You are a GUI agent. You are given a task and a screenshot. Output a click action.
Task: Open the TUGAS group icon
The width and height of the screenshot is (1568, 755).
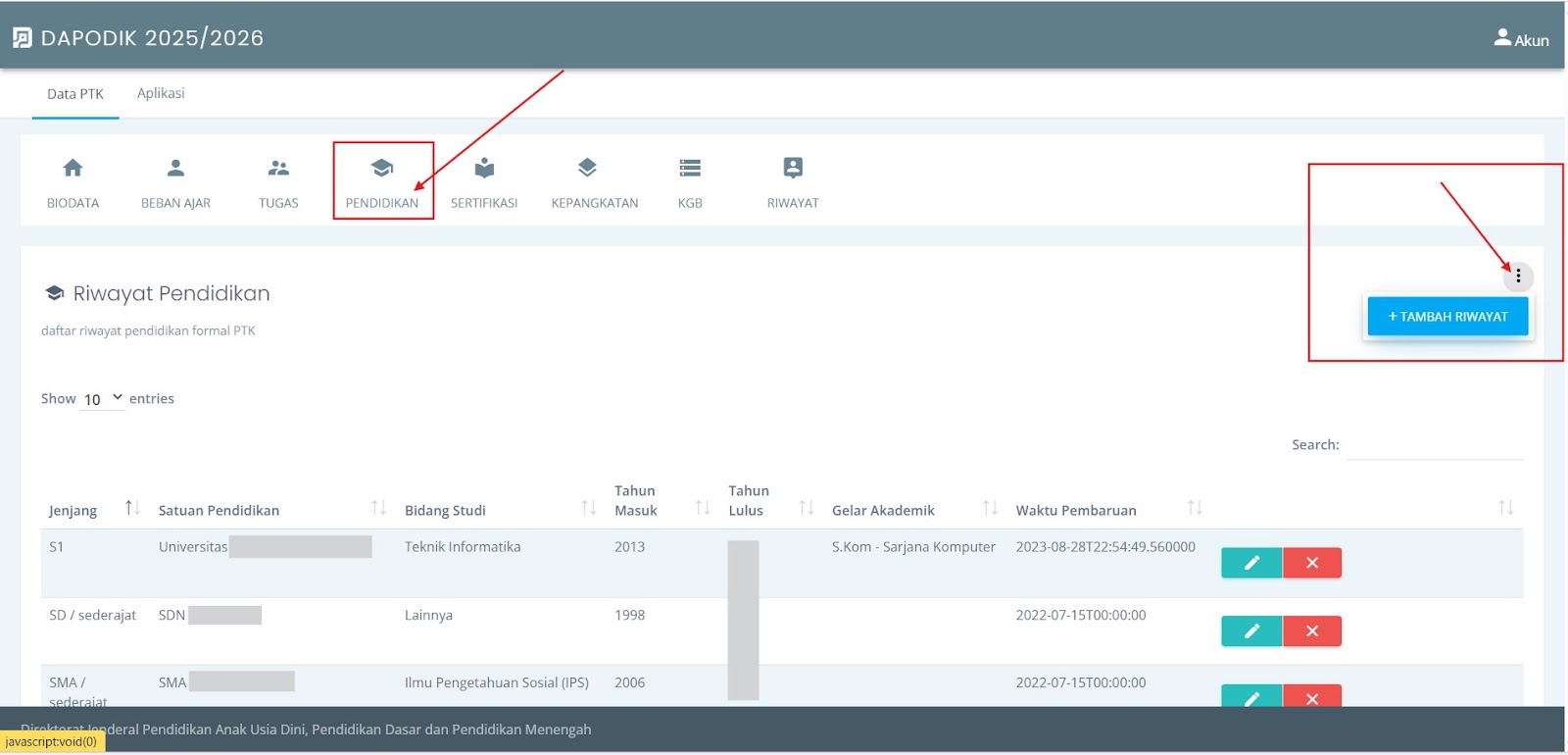[278, 168]
